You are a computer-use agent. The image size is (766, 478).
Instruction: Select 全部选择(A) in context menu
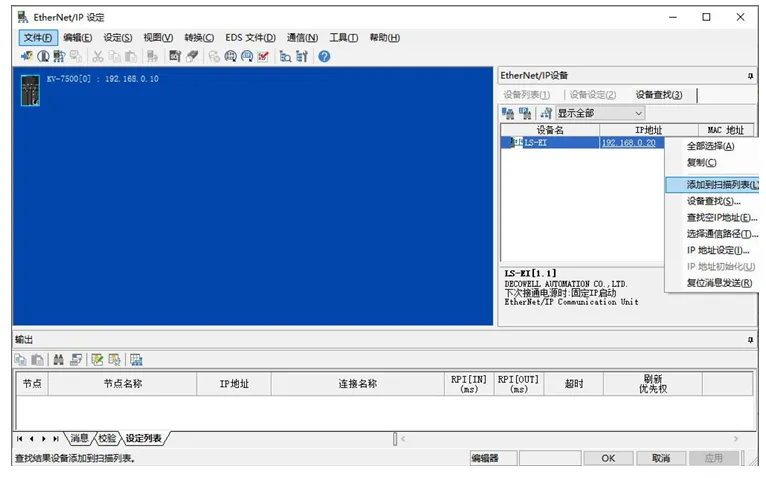tap(710, 146)
